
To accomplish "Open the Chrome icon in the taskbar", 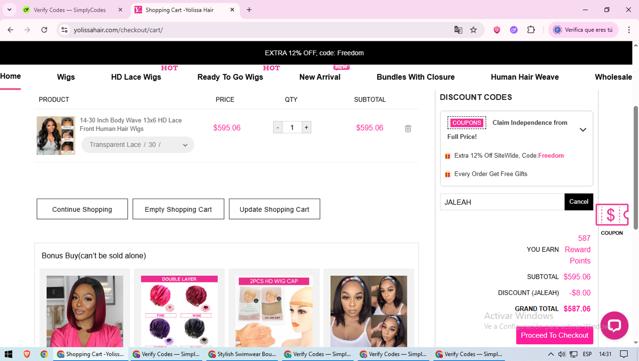I will tap(44, 354).
